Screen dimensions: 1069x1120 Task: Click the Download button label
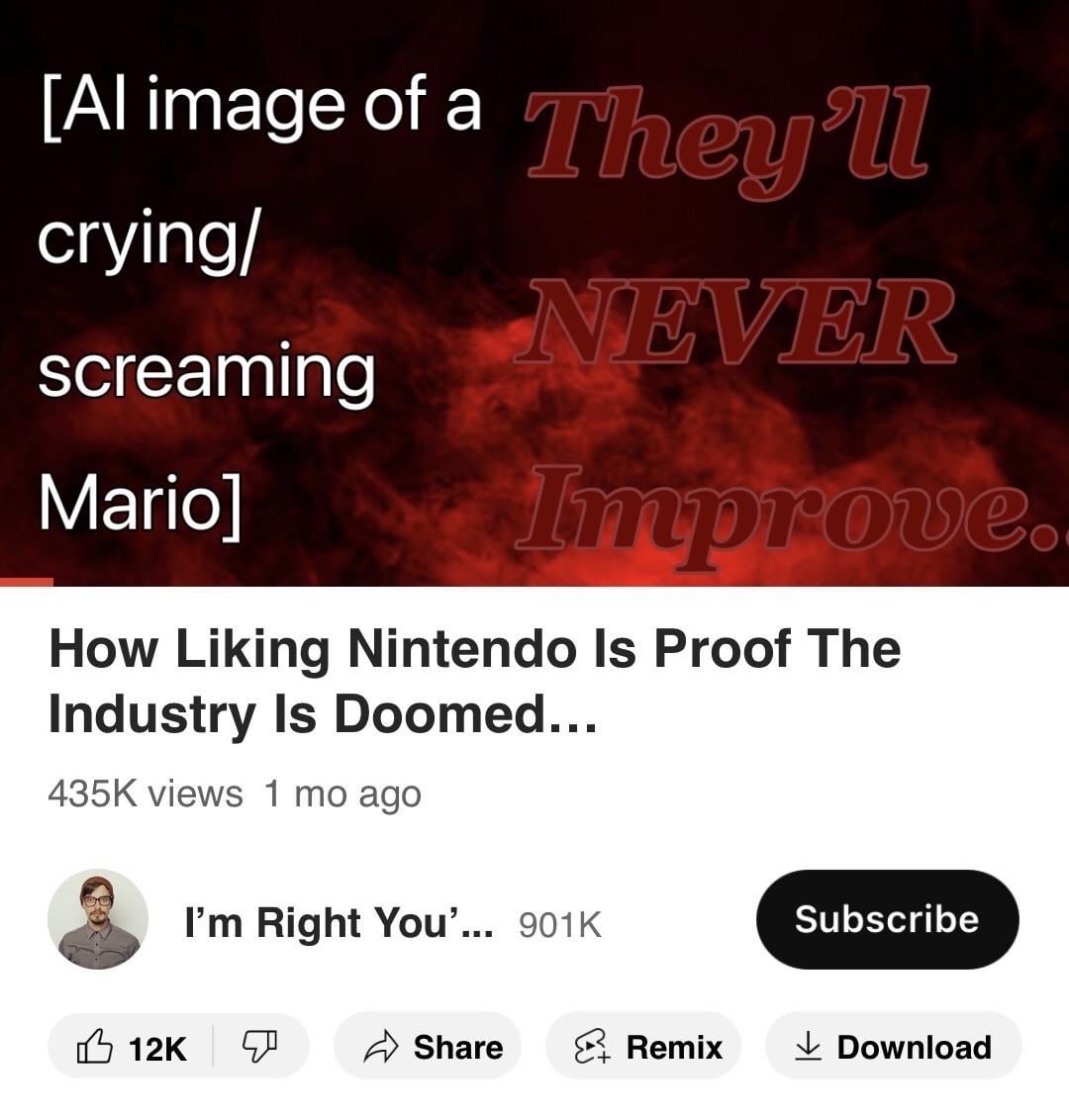pos(914,1048)
